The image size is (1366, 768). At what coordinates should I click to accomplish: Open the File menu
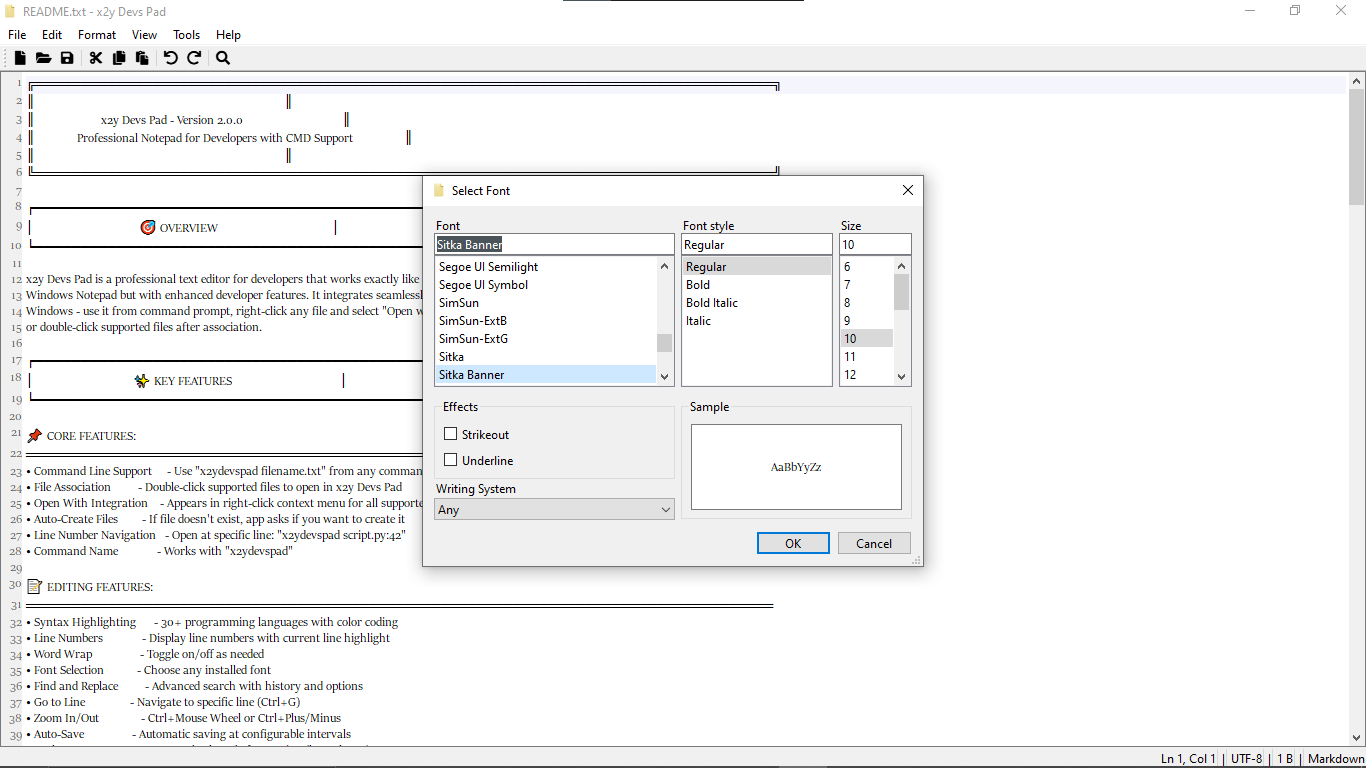tap(17, 35)
